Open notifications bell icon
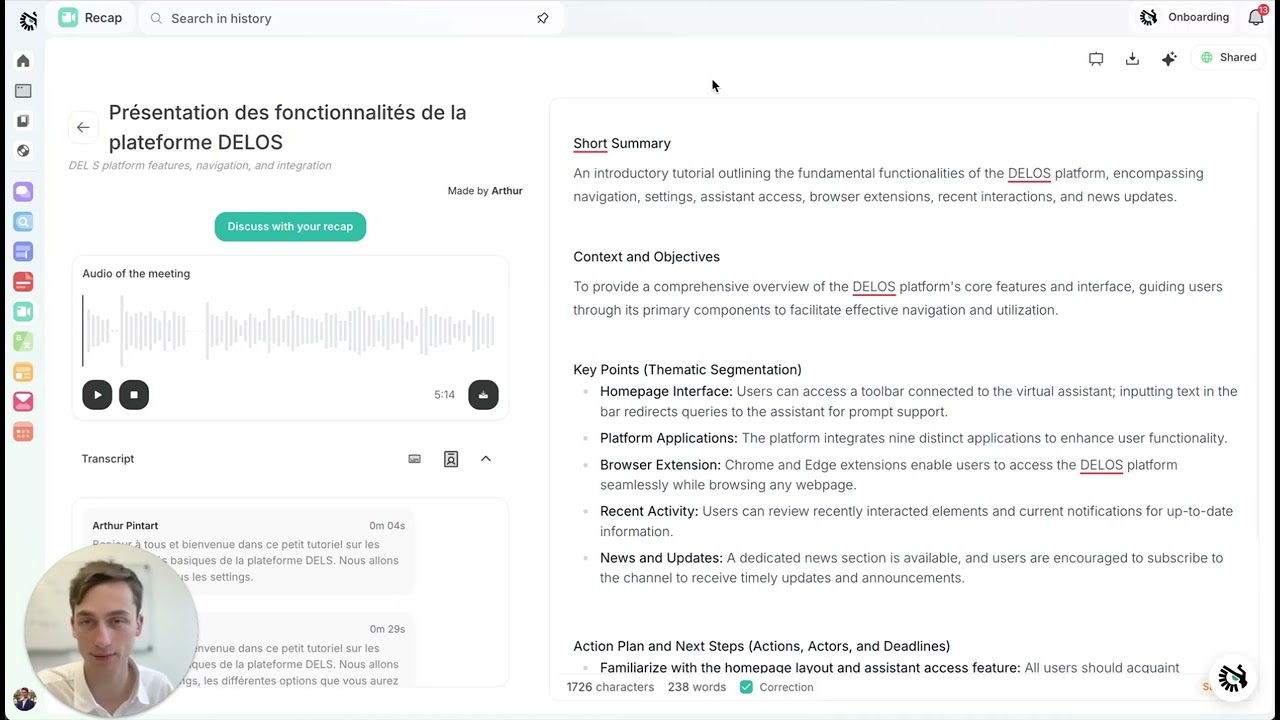The width and height of the screenshot is (1280, 720). click(1256, 17)
